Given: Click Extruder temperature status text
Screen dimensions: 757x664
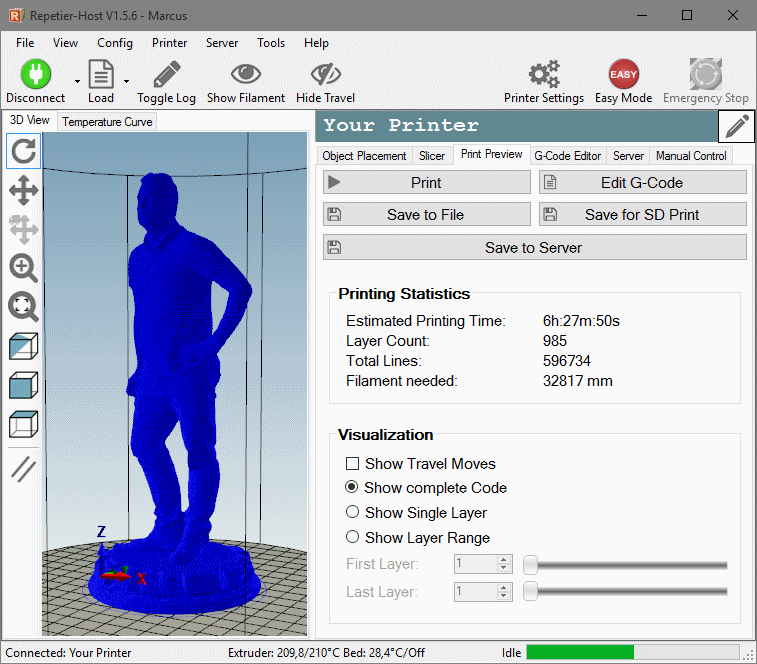Looking at the screenshot, I should click(x=326, y=653).
